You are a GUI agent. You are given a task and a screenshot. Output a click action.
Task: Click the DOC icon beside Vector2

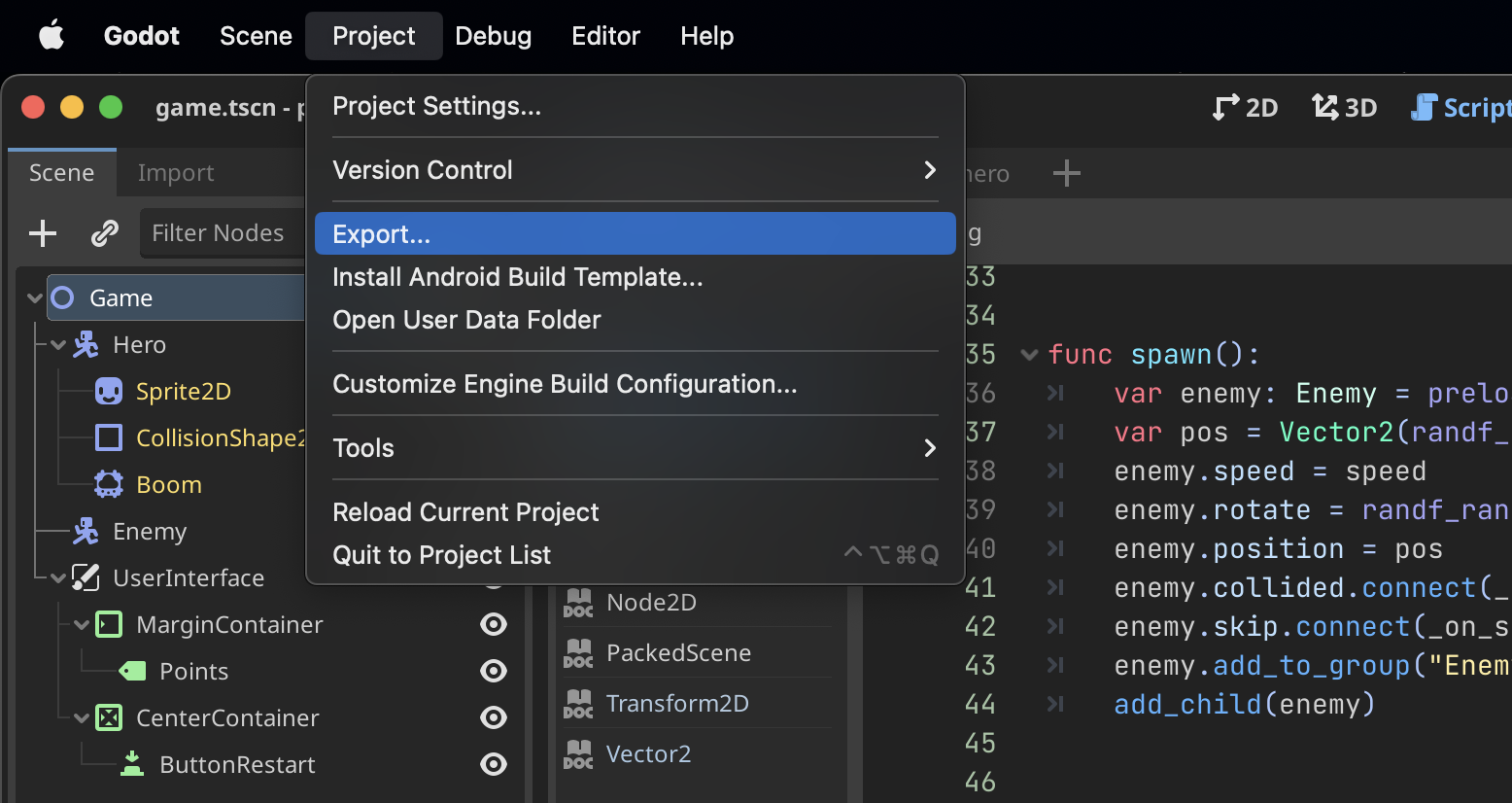click(578, 753)
